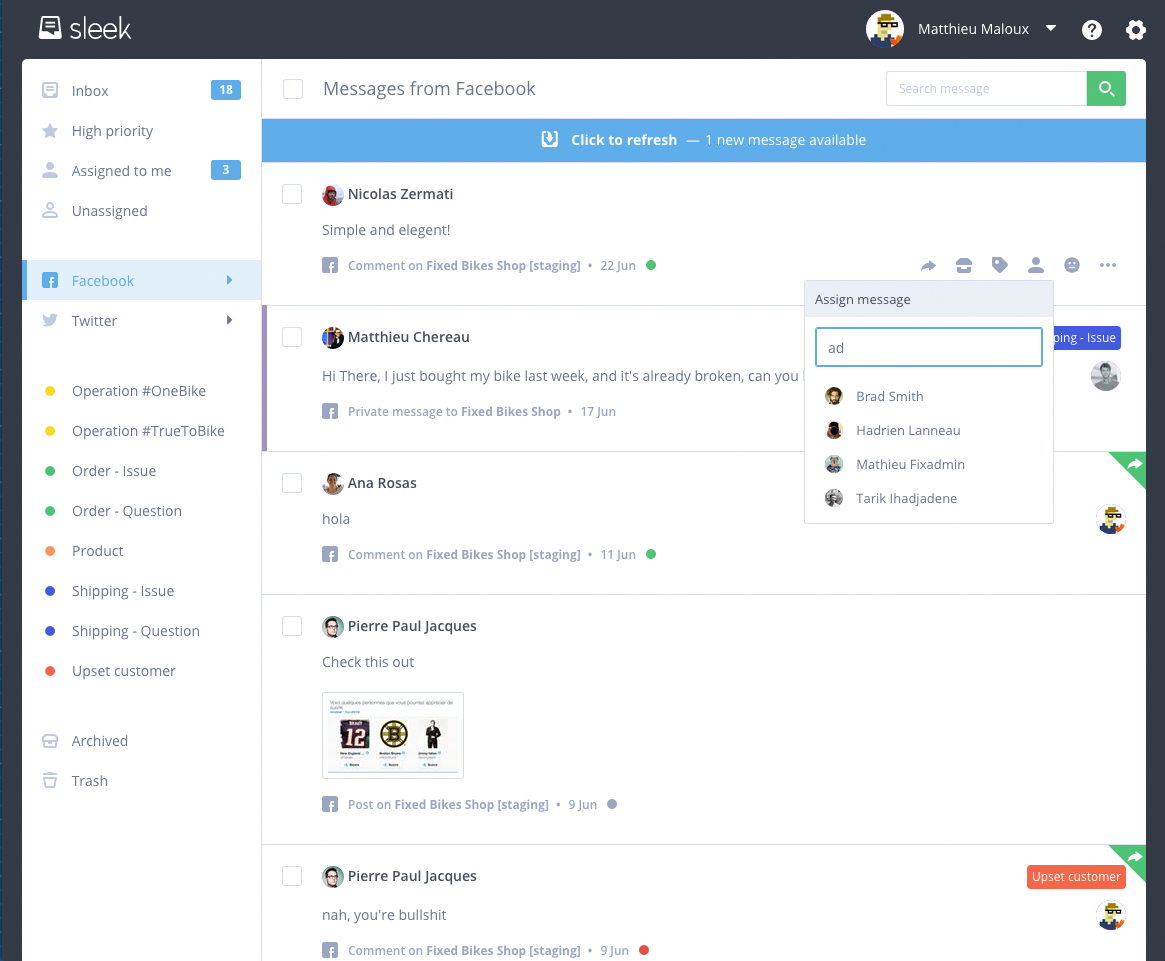
Task: Click assignee avatar on Matthieu Chereau message
Action: 1106,376
